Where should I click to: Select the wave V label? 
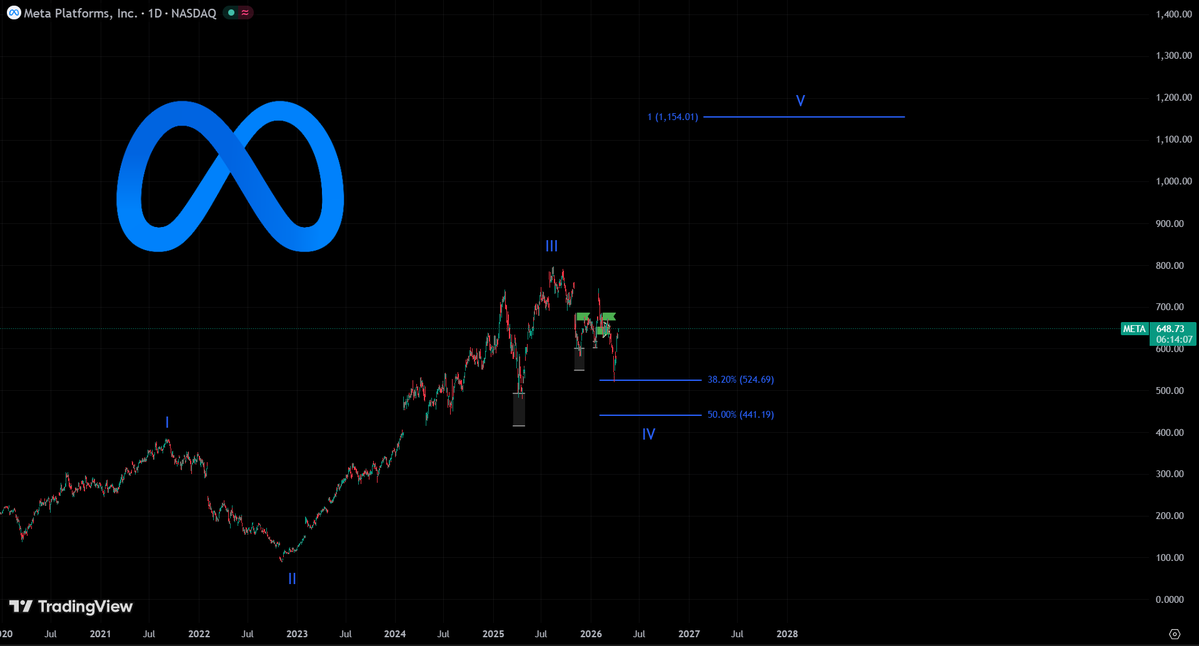[x=800, y=100]
